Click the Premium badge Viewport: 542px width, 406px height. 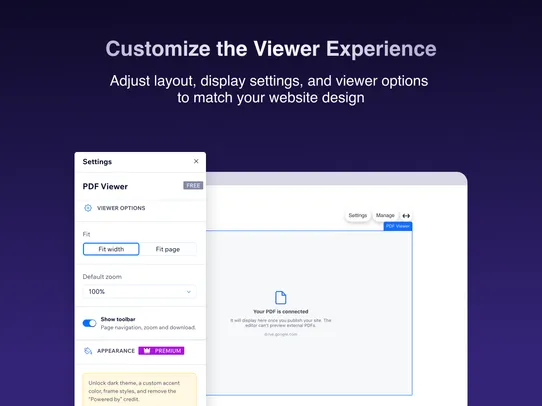[x=161, y=351]
